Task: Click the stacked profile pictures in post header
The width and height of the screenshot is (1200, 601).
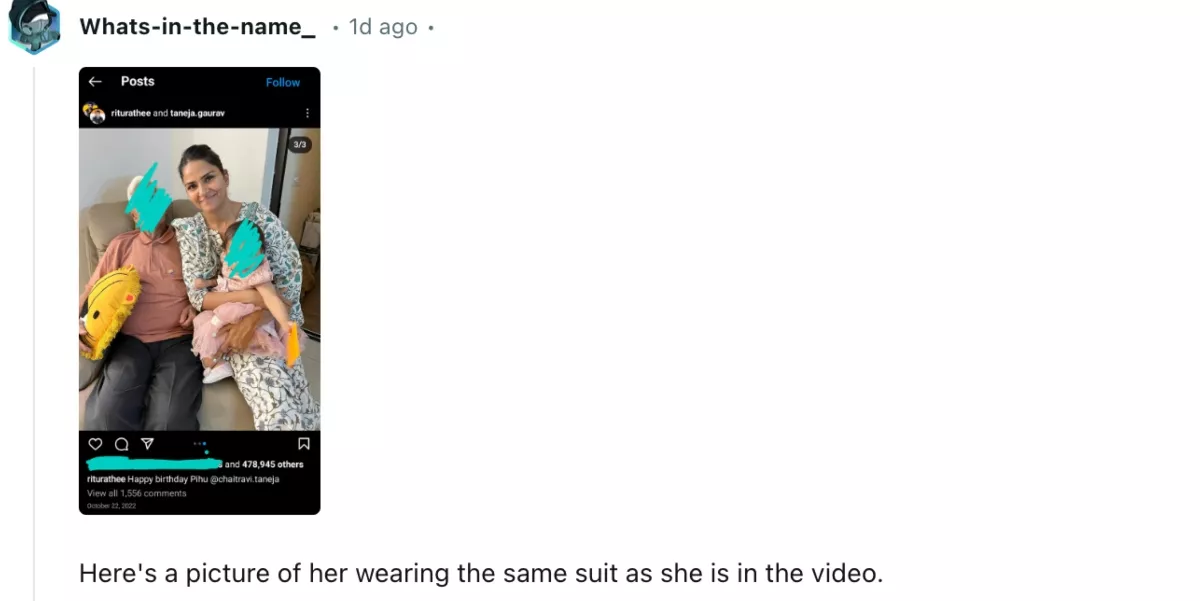Action: point(95,113)
